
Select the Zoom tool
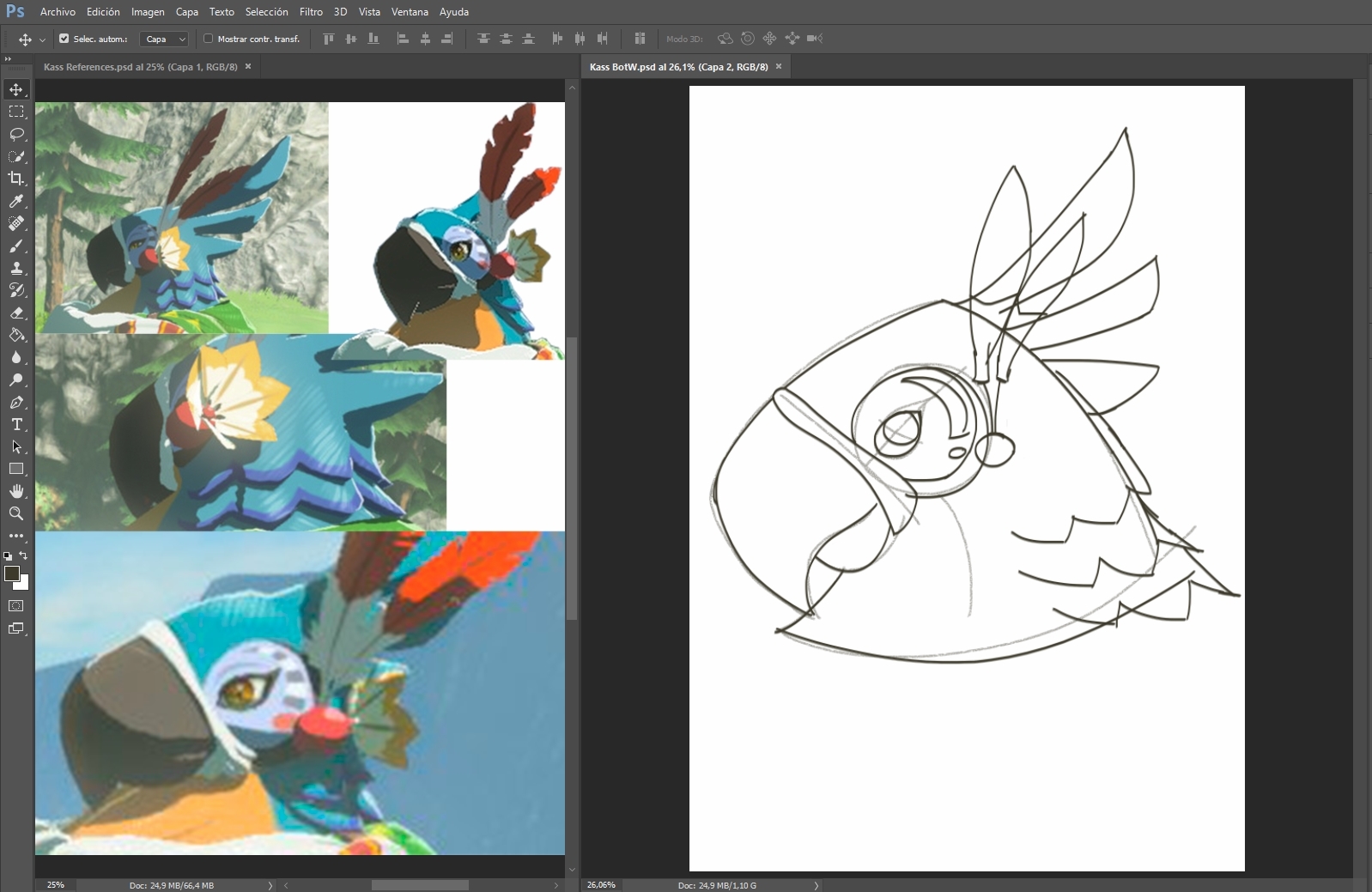tap(16, 513)
